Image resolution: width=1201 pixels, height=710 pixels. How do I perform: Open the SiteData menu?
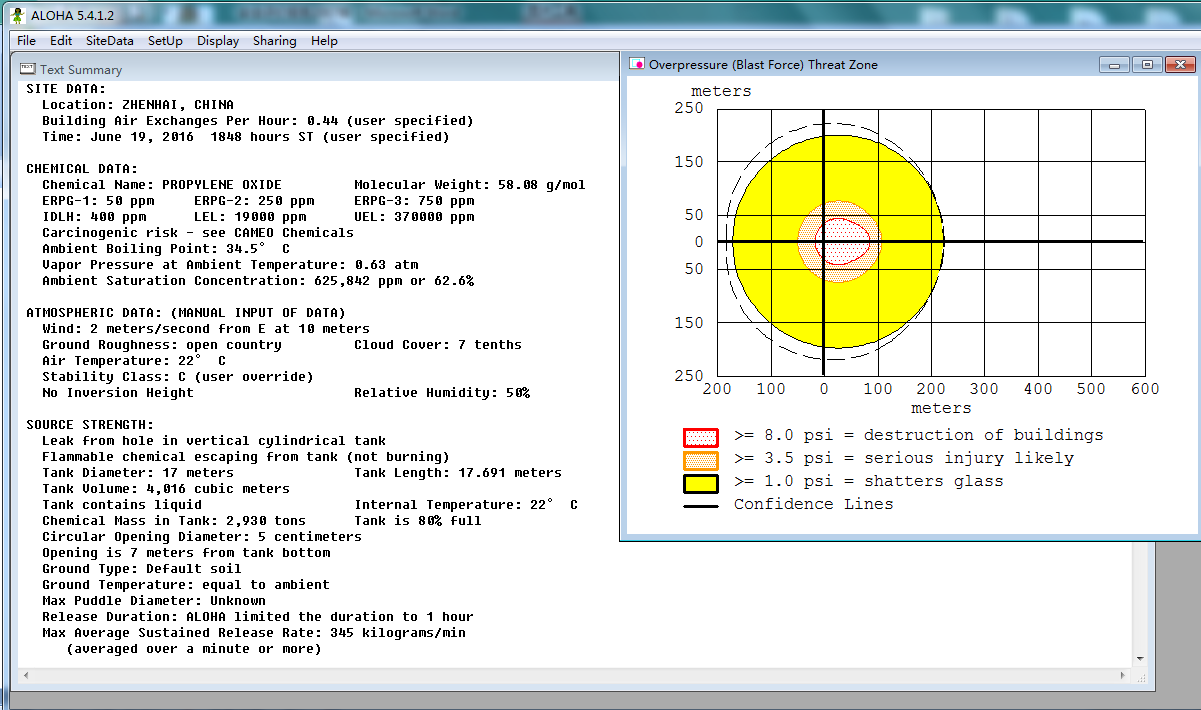109,41
